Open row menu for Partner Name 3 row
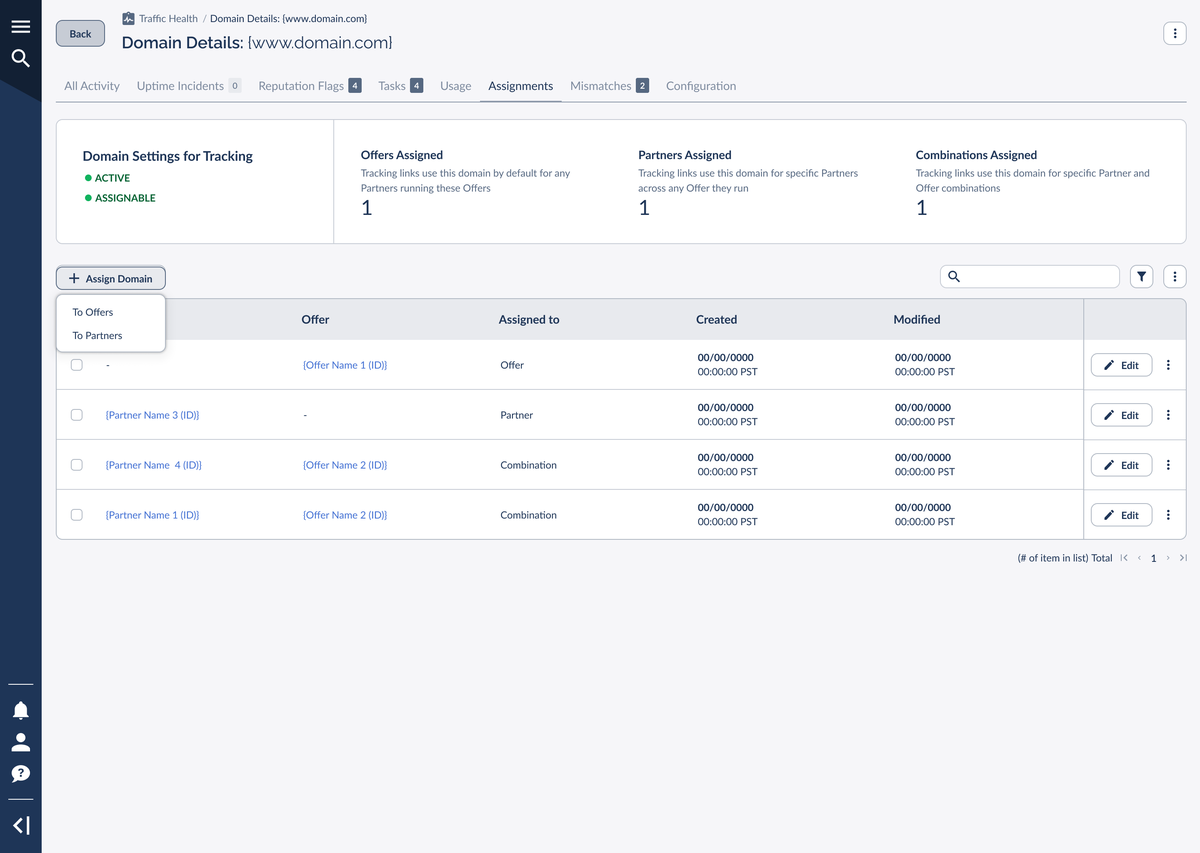This screenshot has width=1200, height=853. coord(1168,415)
